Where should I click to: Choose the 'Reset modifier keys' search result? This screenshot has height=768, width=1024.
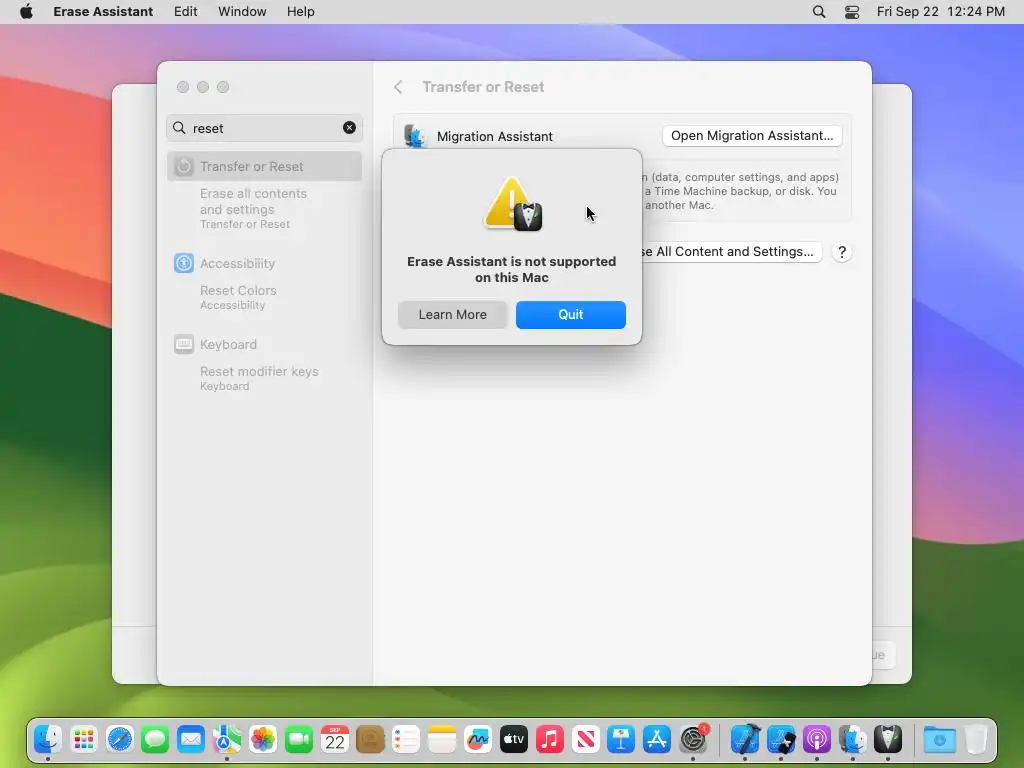(x=259, y=377)
